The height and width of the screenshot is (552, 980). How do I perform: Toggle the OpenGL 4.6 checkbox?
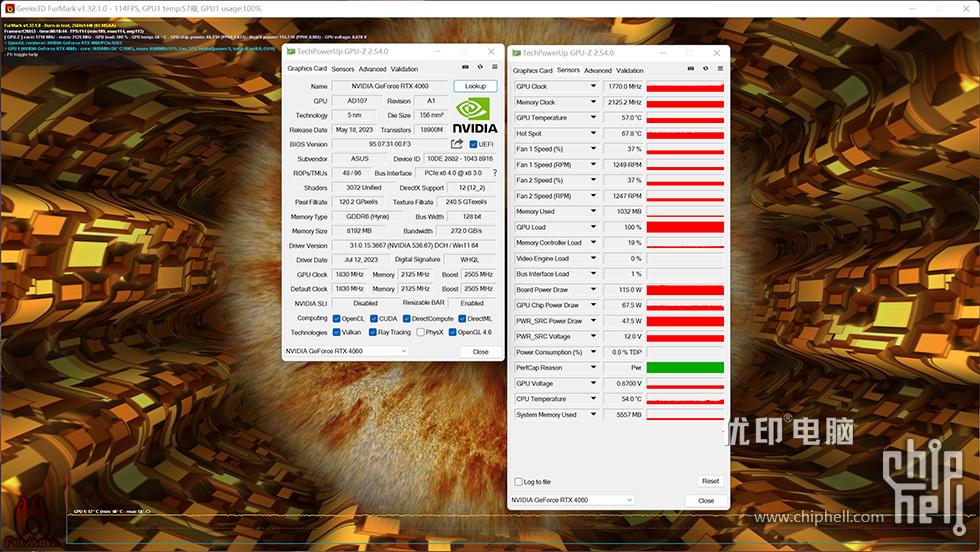coord(452,333)
